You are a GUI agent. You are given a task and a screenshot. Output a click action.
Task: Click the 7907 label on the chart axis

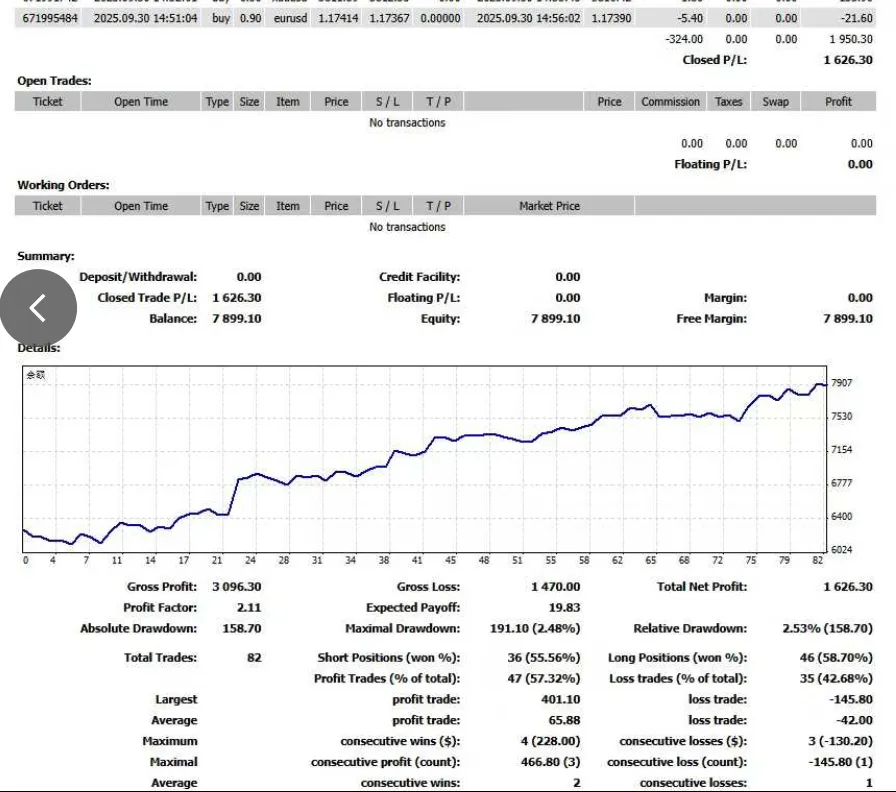coord(841,383)
